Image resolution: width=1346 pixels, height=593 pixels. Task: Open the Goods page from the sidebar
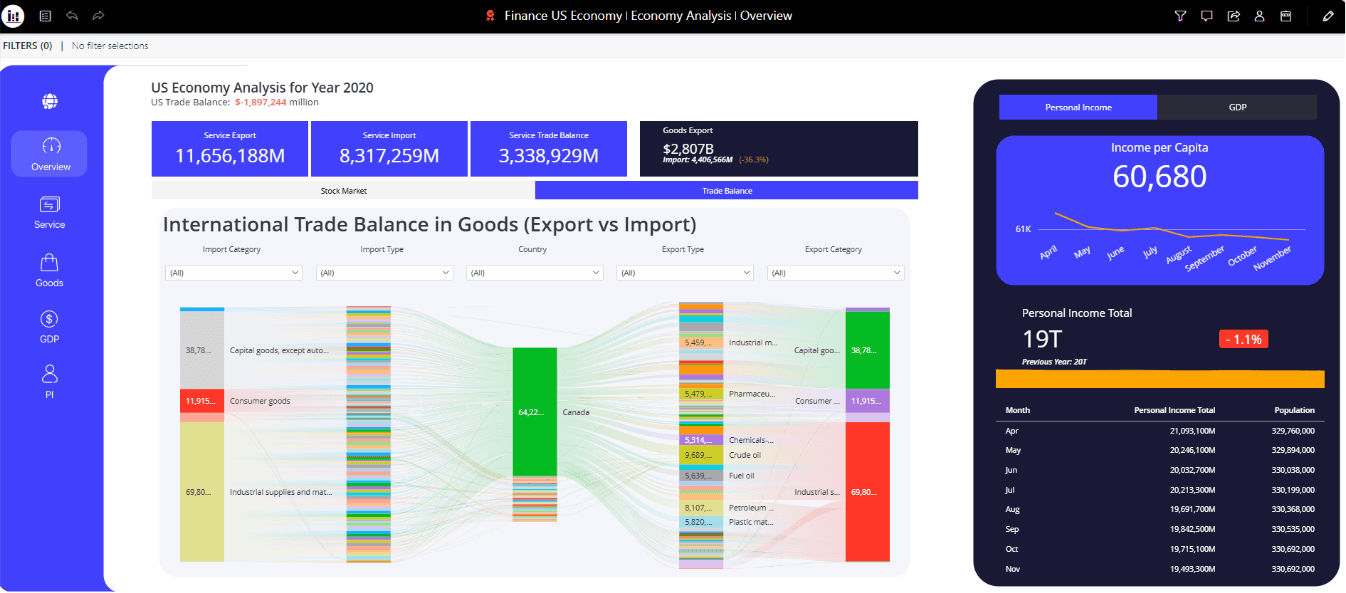pyautogui.click(x=49, y=270)
